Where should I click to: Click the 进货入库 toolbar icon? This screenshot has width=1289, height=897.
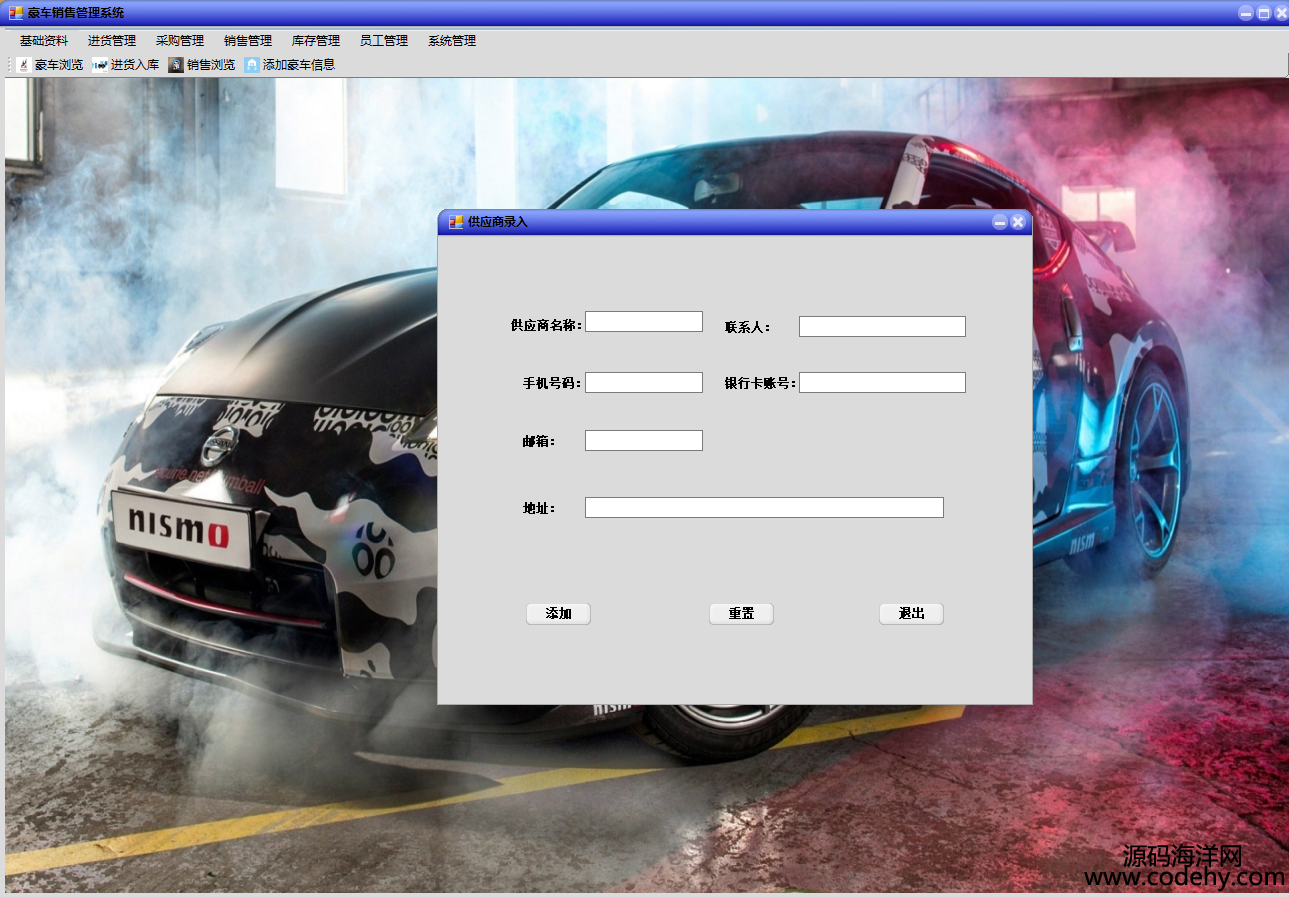[x=100, y=65]
